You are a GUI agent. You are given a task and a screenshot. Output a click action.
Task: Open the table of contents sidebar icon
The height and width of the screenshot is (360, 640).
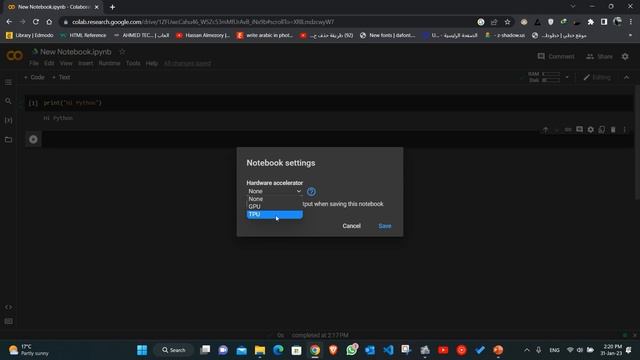pos(8,82)
